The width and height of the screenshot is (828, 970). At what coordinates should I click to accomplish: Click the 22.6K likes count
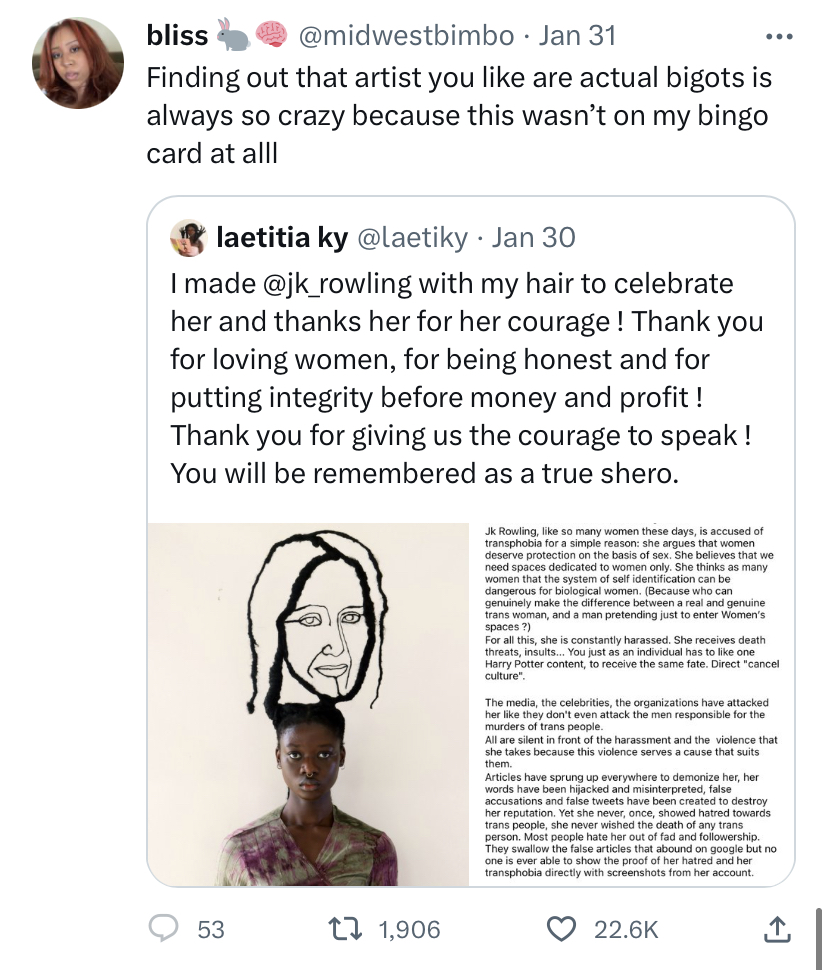[x=626, y=929]
